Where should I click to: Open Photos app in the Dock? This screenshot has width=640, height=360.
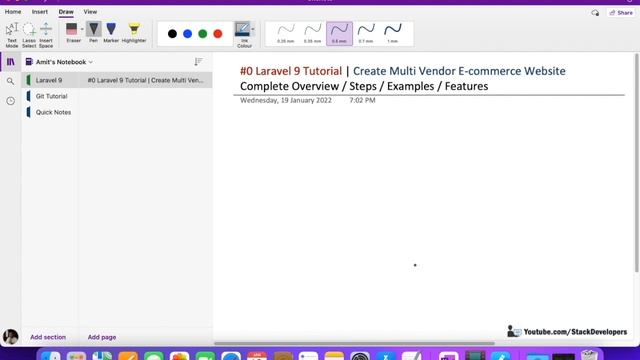click(x=180, y=356)
